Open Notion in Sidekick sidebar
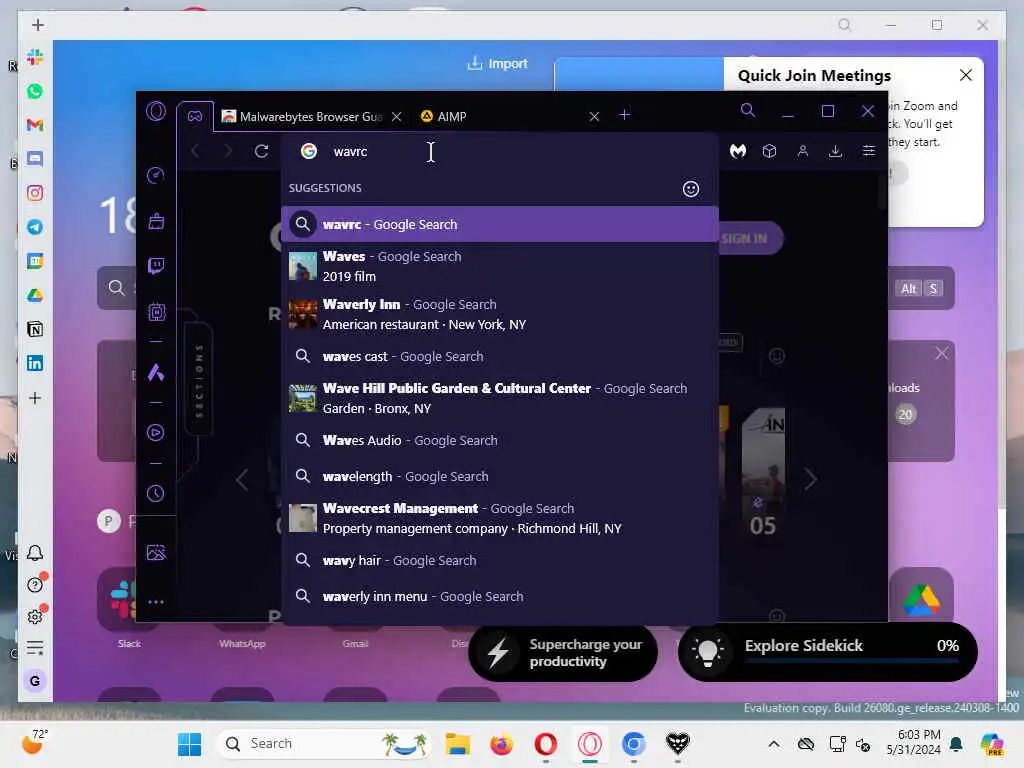The width and height of the screenshot is (1024, 768). [35, 329]
